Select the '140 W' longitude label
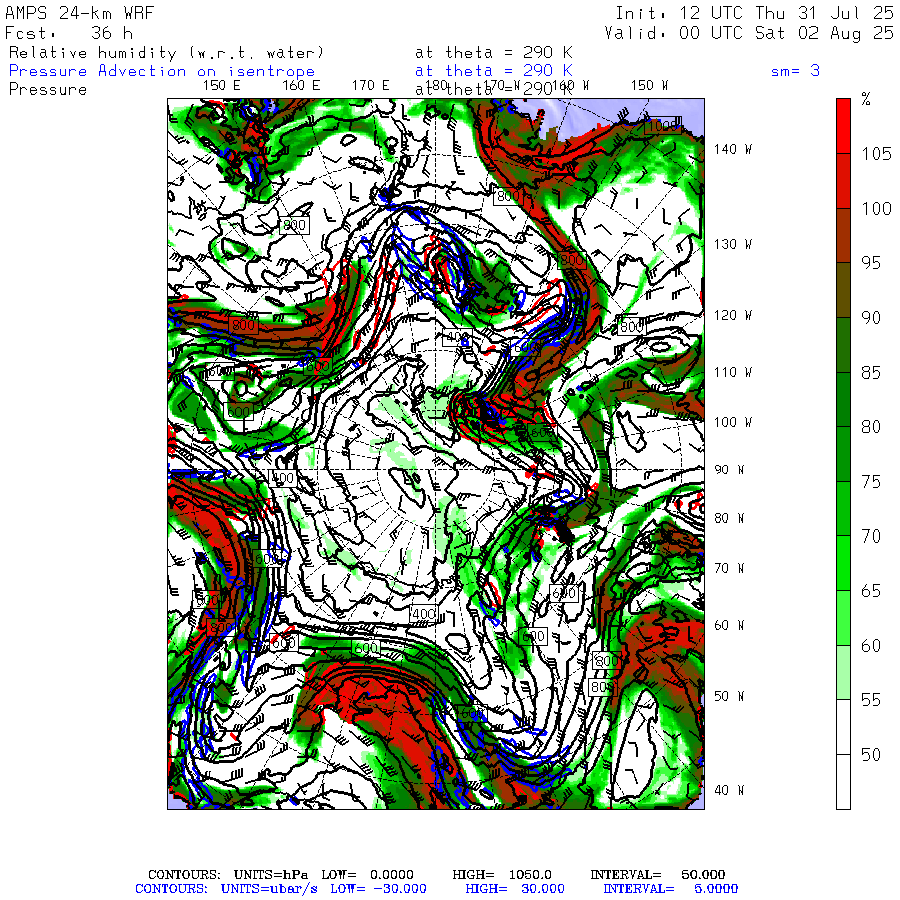The image size is (900, 900). coord(733,150)
